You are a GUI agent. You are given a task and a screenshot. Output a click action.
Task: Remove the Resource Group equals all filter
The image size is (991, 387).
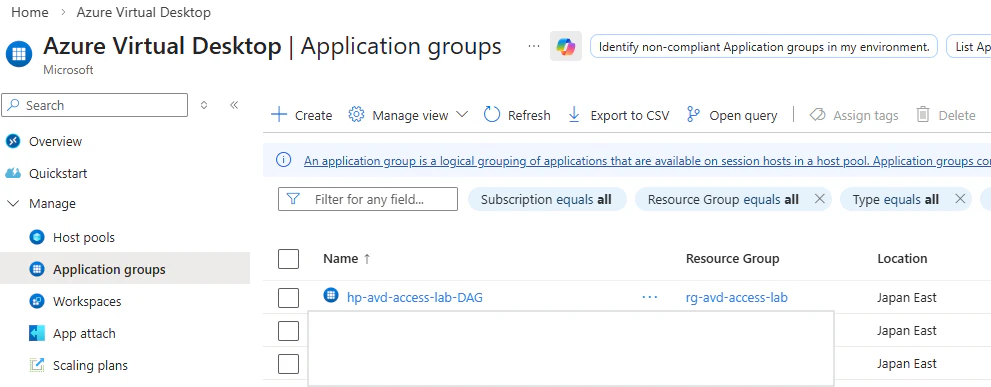click(x=820, y=199)
